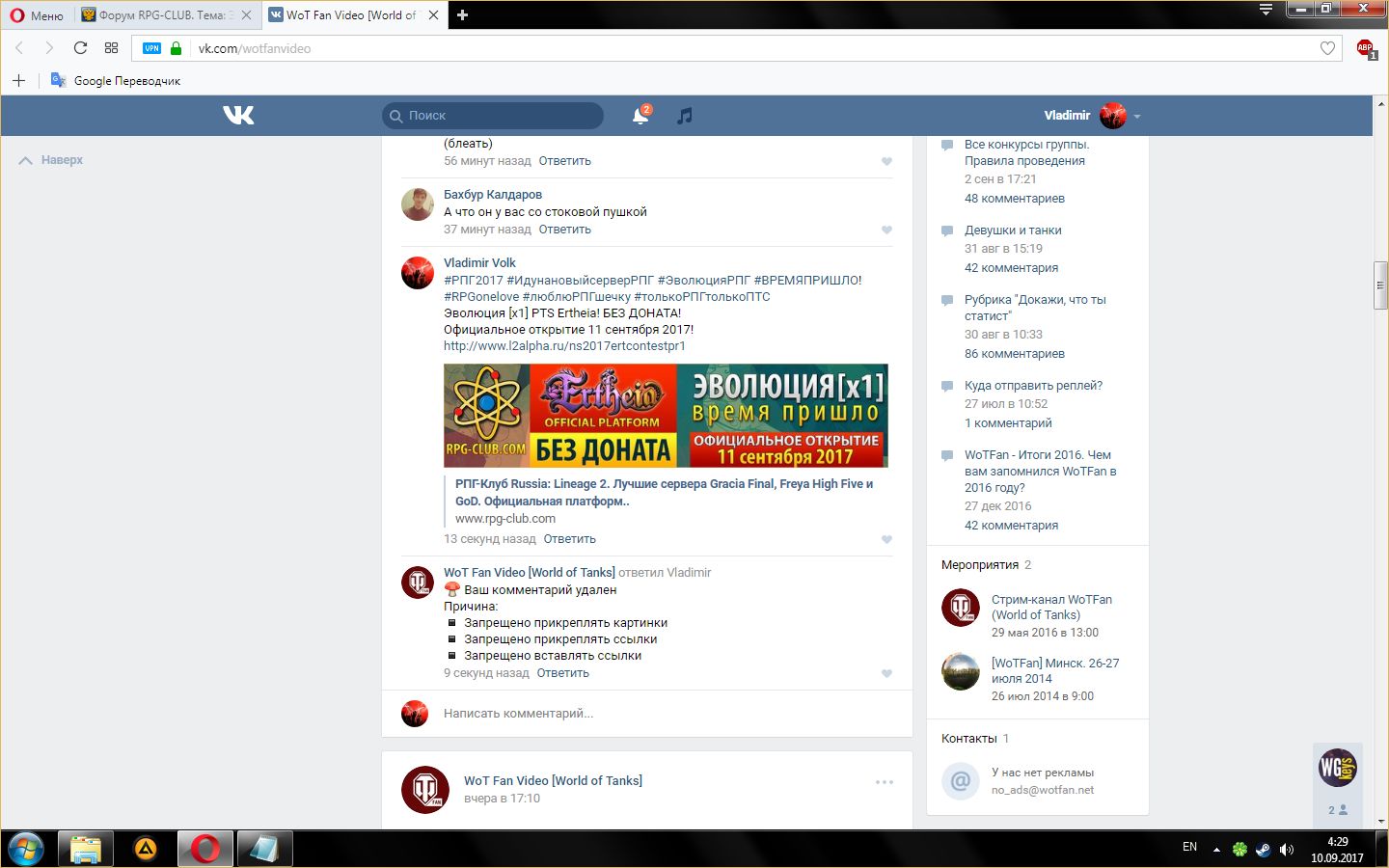Close the Форум RPG-CLUB tab
Image resolution: width=1389 pixels, height=868 pixels.
(x=246, y=15)
